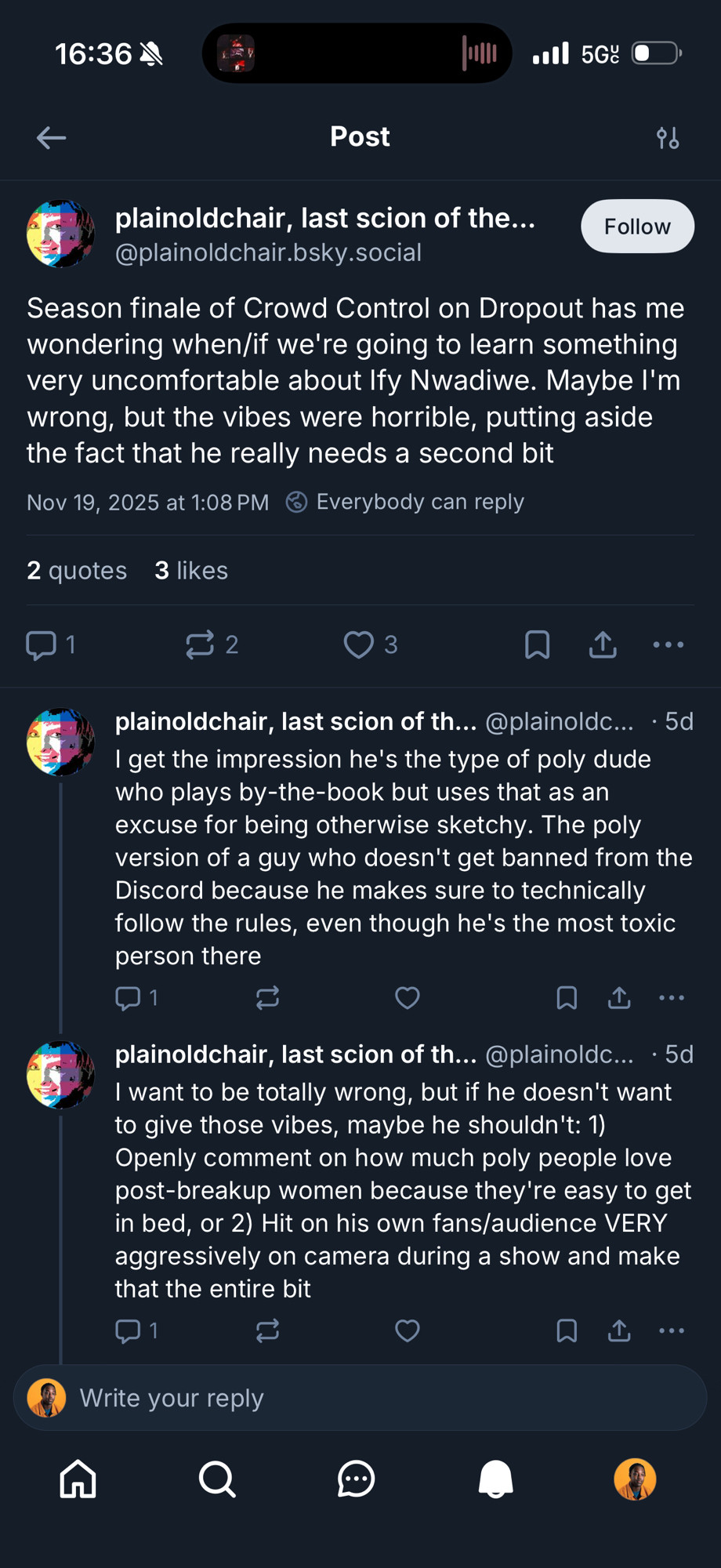The image size is (721, 1568).
Task: Bookmark the "totally wrong" reply
Action: point(567,1330)
